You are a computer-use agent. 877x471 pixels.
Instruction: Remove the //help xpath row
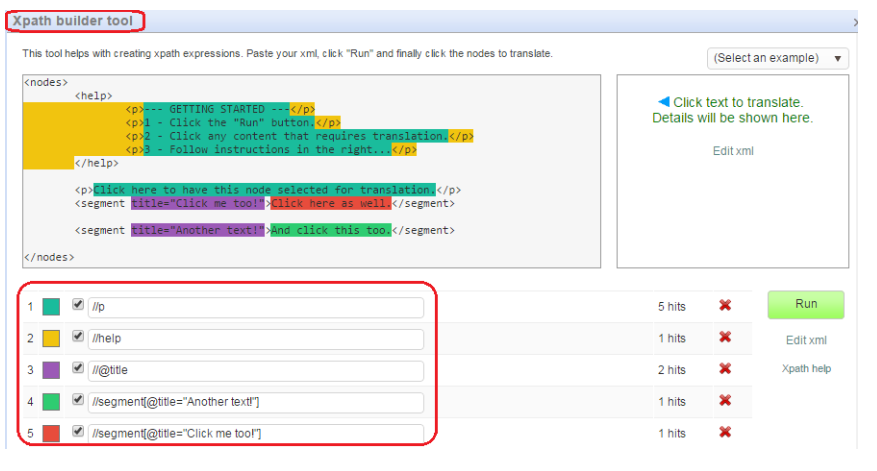point(725,338)
